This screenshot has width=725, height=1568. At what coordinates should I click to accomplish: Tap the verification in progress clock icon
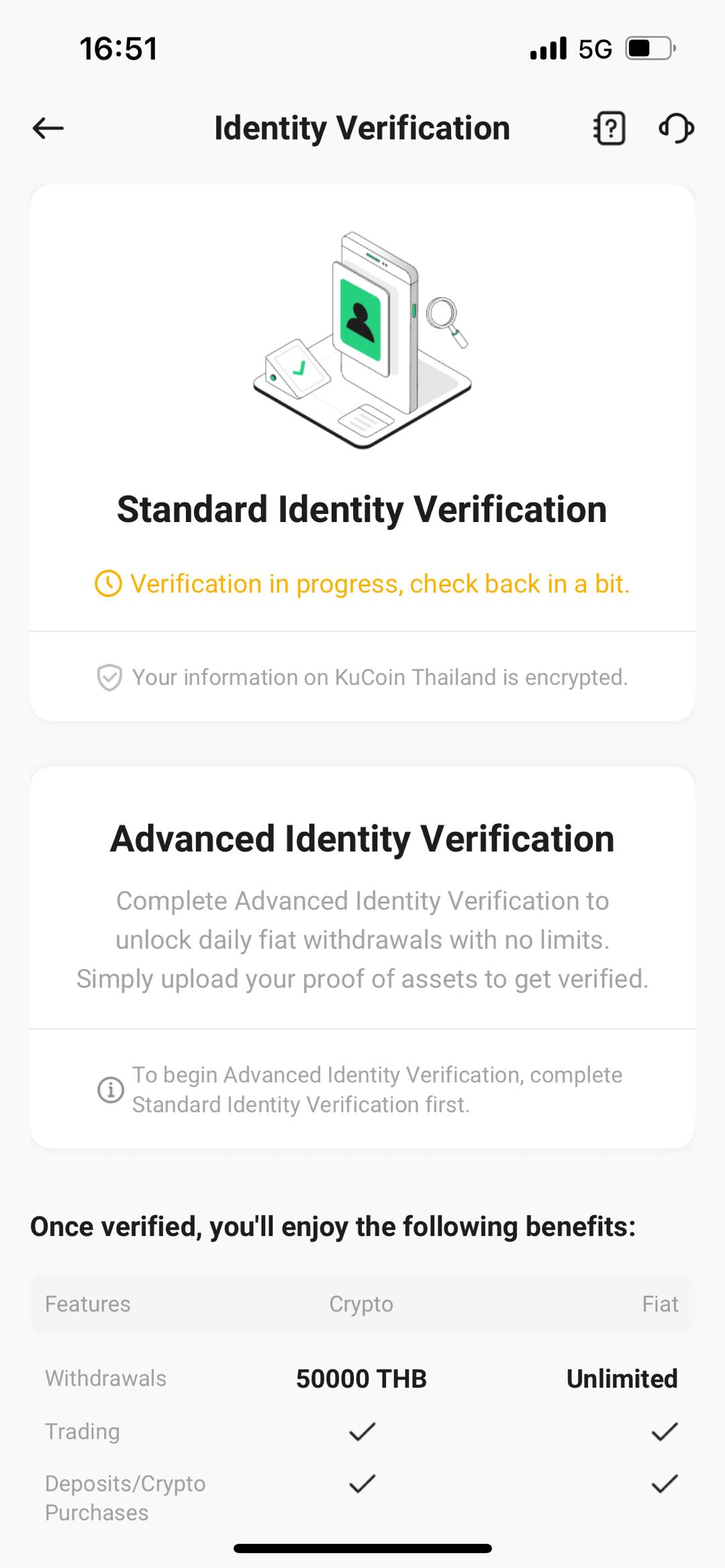(108, 584)
